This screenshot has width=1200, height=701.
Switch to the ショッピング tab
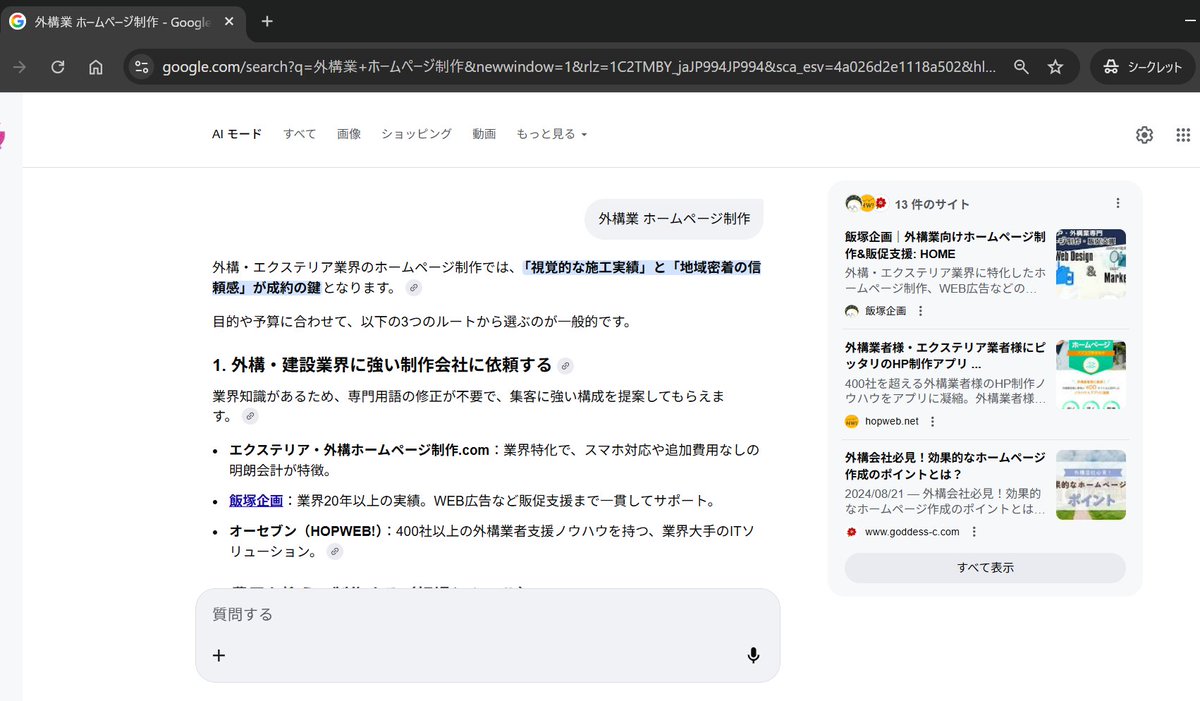[416, 134]
